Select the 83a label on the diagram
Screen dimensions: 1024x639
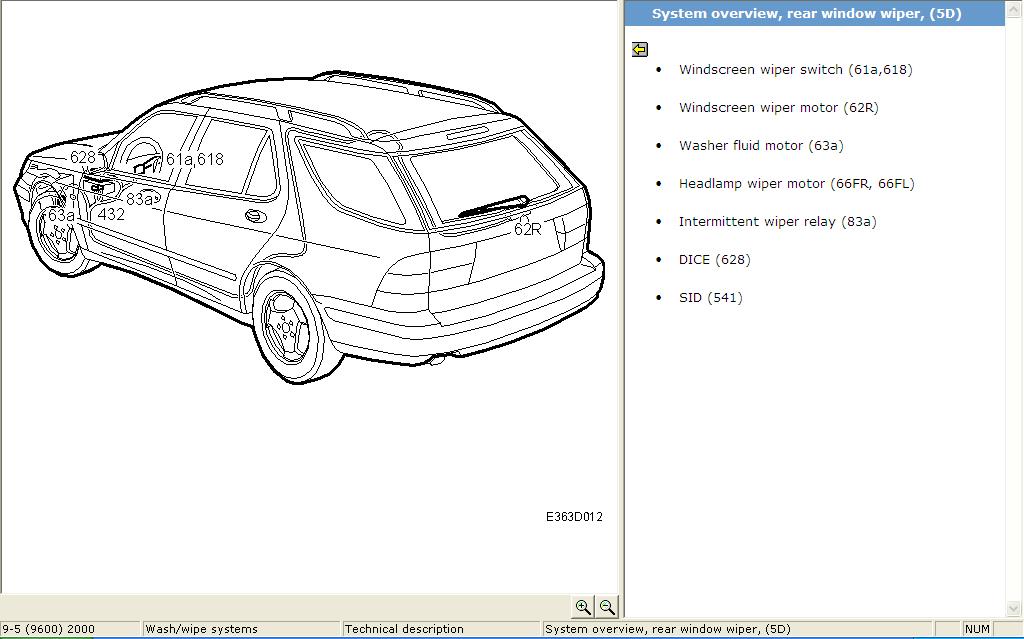140,199
